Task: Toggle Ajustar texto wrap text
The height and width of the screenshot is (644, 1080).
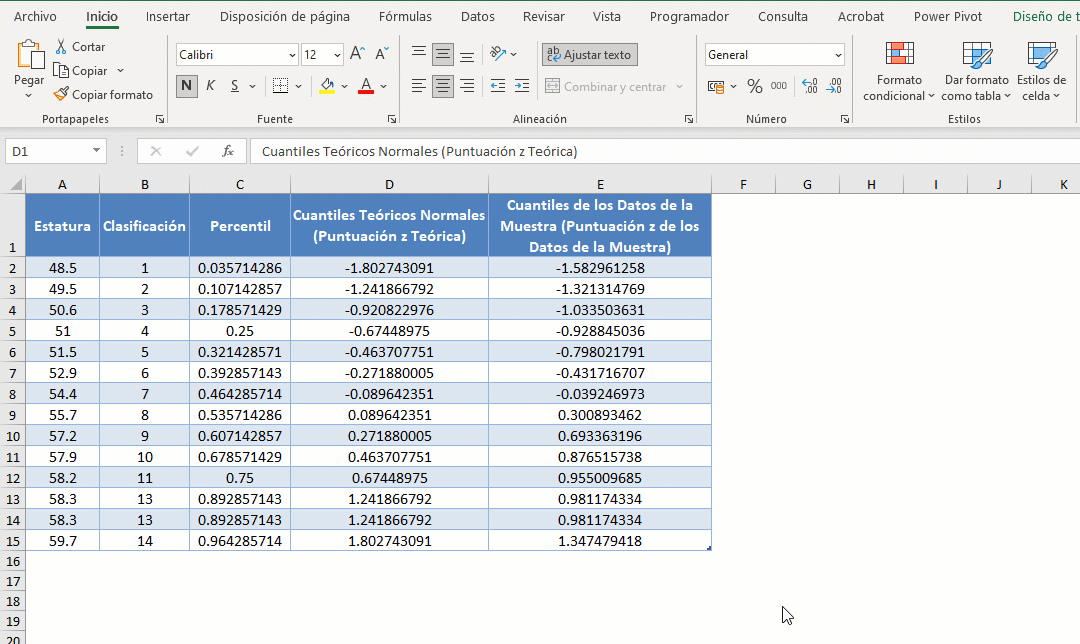Action: coord(590,54)
